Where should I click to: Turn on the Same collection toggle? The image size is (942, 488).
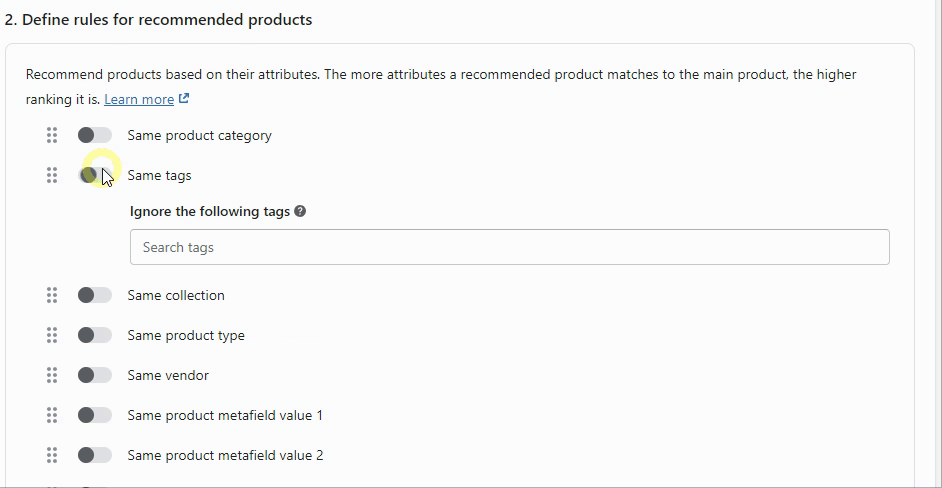click(x=95, y=295)
